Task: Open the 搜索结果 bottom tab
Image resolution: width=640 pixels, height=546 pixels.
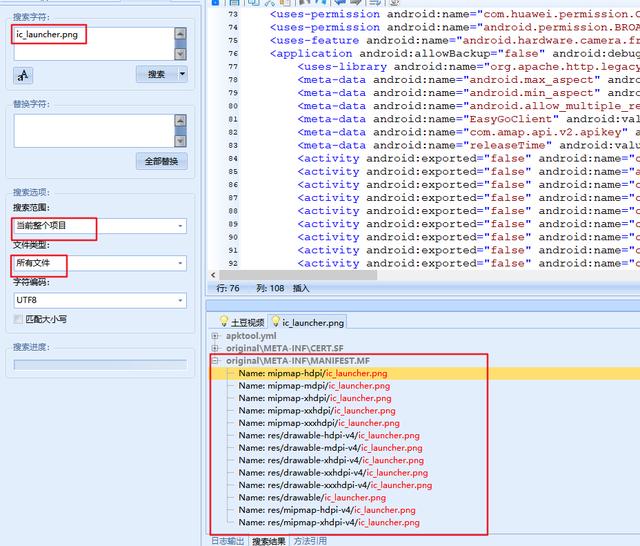Action: coord(269,541)
